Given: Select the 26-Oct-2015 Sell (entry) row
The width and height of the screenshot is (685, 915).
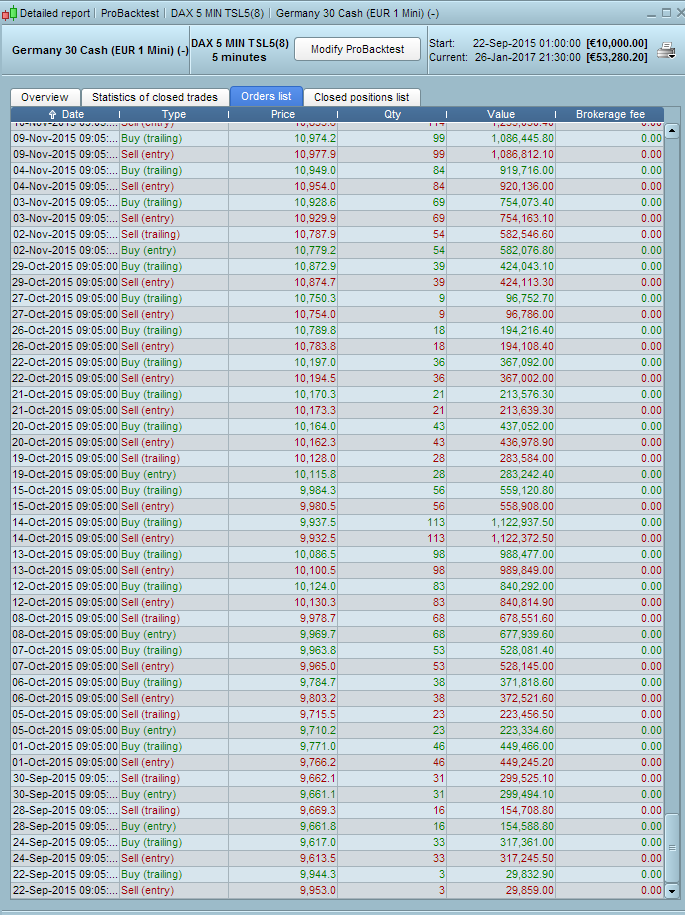Looking at the screenshot, I should (x=337, y=347).
